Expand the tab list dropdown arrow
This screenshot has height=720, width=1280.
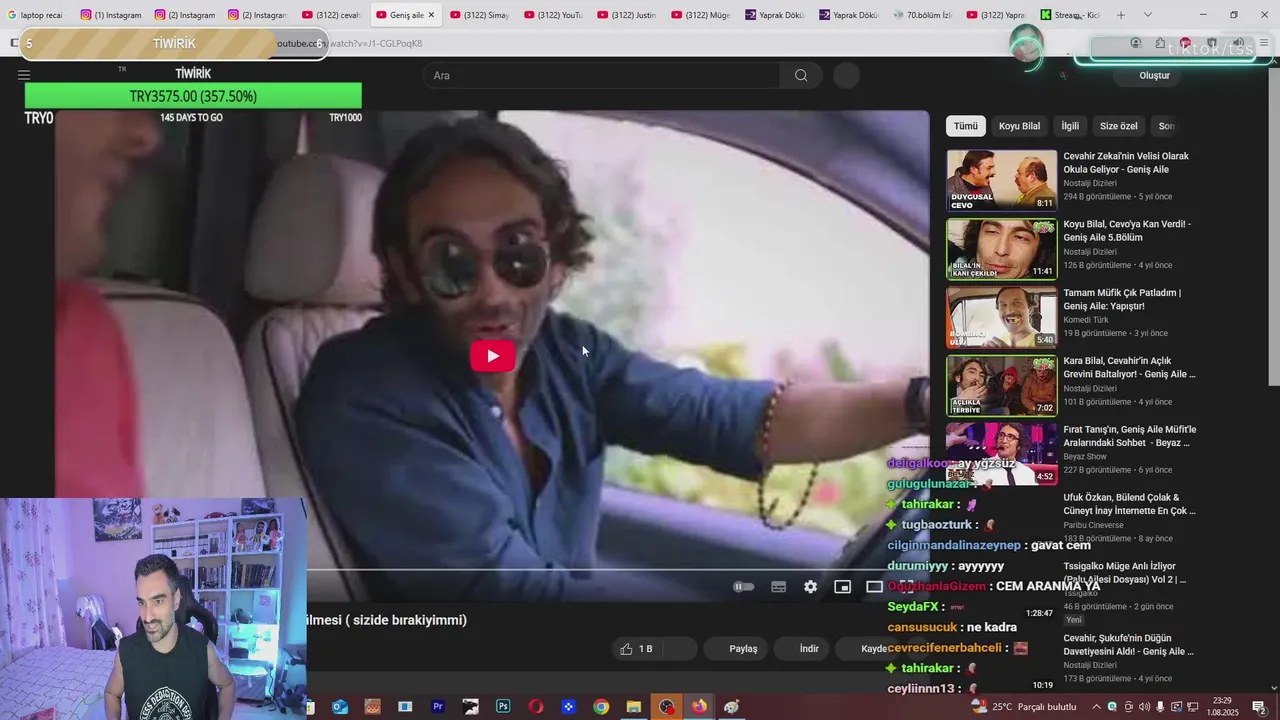click(x=1147, y=15)
